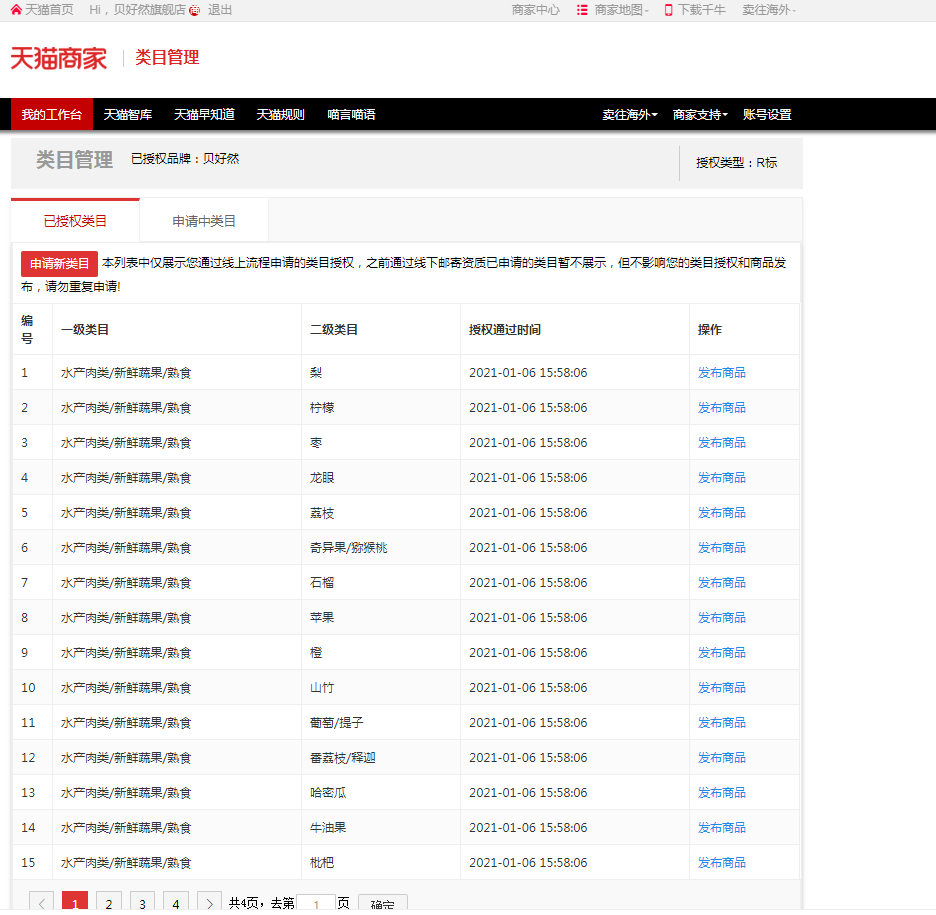936x915 pixels.
Task: Click the 确定 button in pagination
Action: pos(383,904)
